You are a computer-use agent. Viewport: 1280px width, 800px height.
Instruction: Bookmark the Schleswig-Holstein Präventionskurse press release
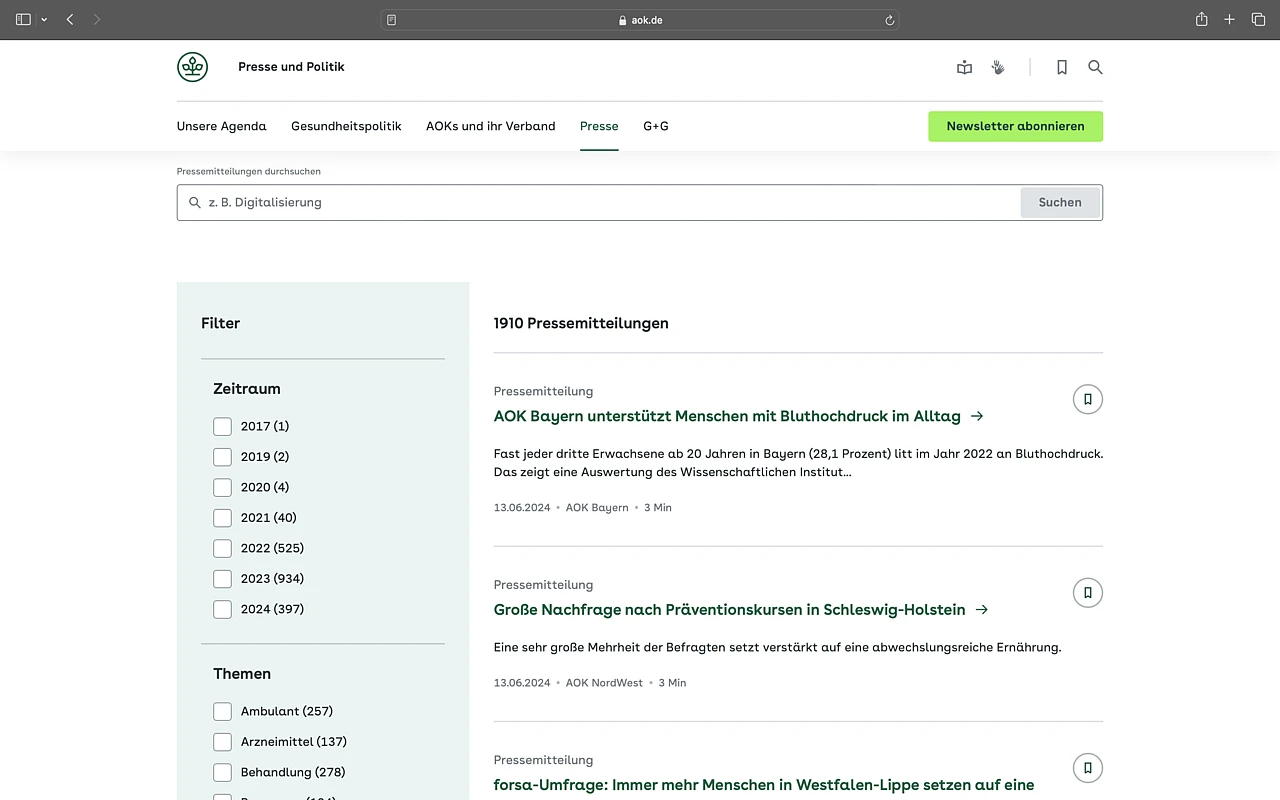pos(1087,593)
